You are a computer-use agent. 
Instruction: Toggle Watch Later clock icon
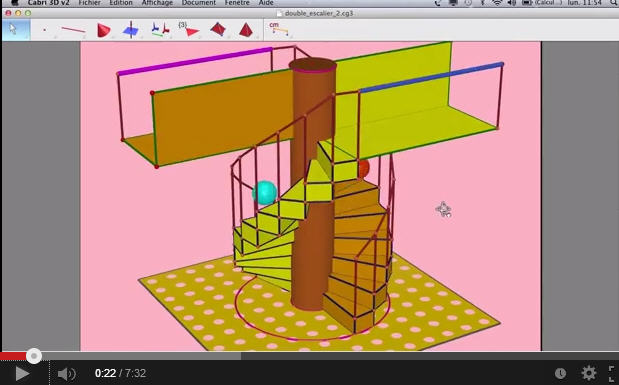[561, 373]
